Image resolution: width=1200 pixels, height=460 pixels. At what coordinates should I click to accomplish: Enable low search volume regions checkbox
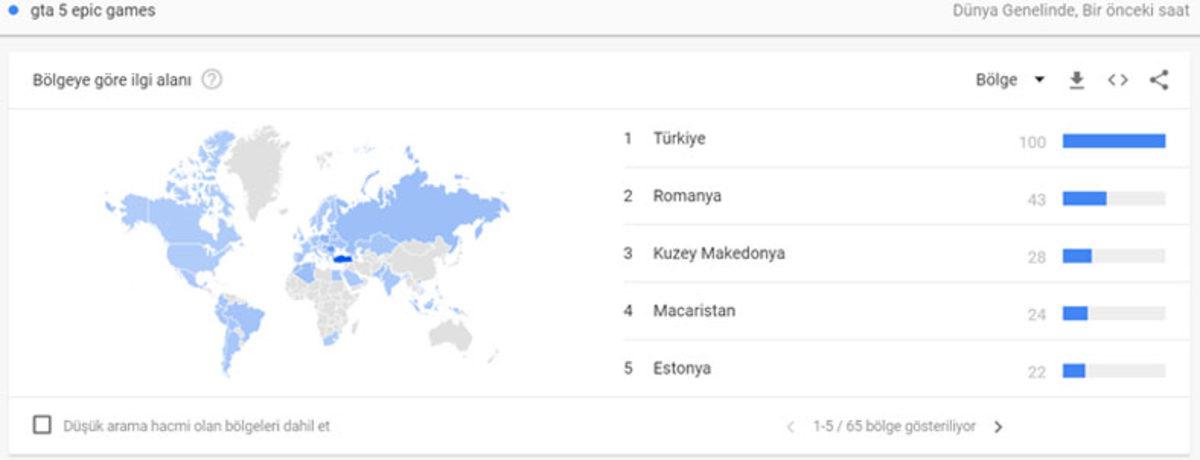click(x=42, y=425)
